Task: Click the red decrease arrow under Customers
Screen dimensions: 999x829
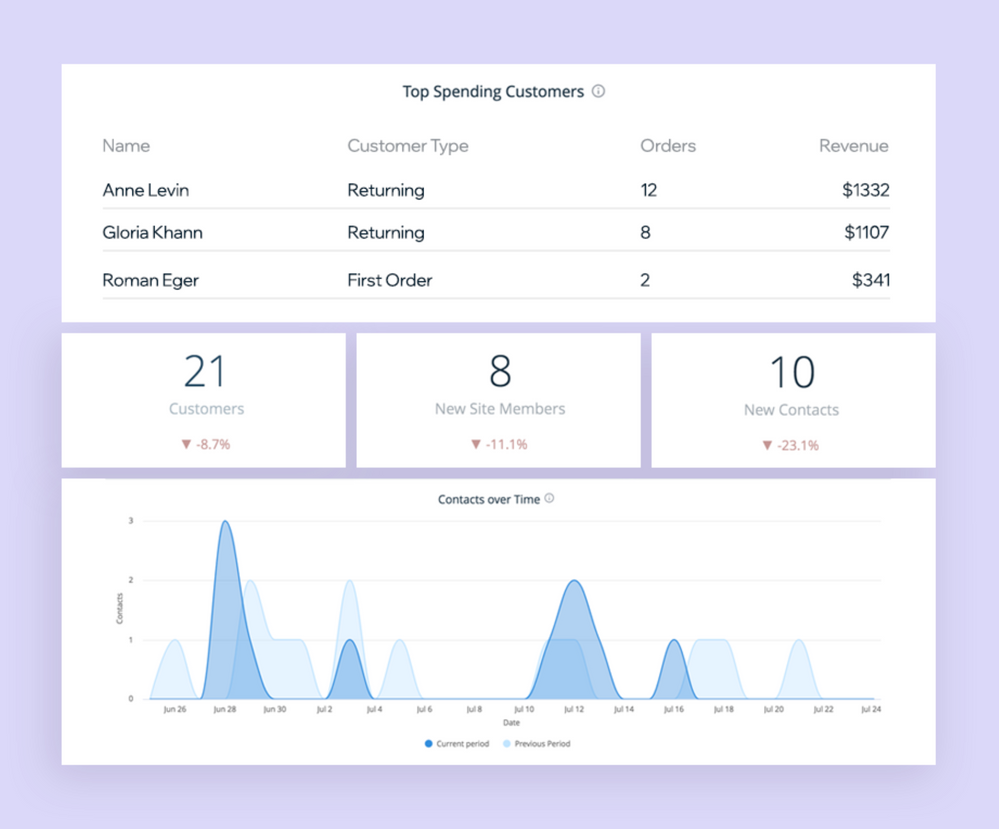Action: (x=184, y=444)
